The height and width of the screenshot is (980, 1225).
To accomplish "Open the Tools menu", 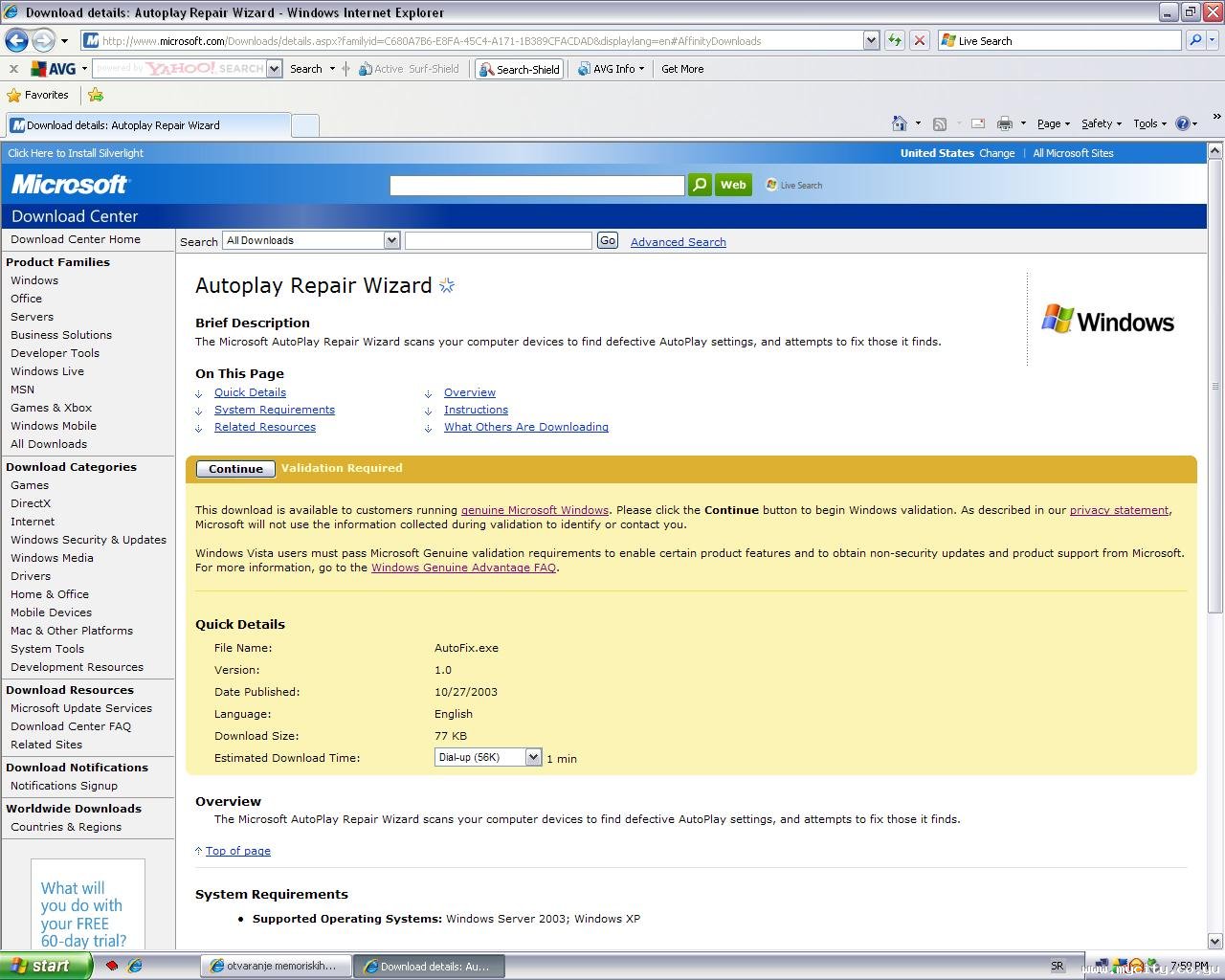I will tap(1149, 123).
